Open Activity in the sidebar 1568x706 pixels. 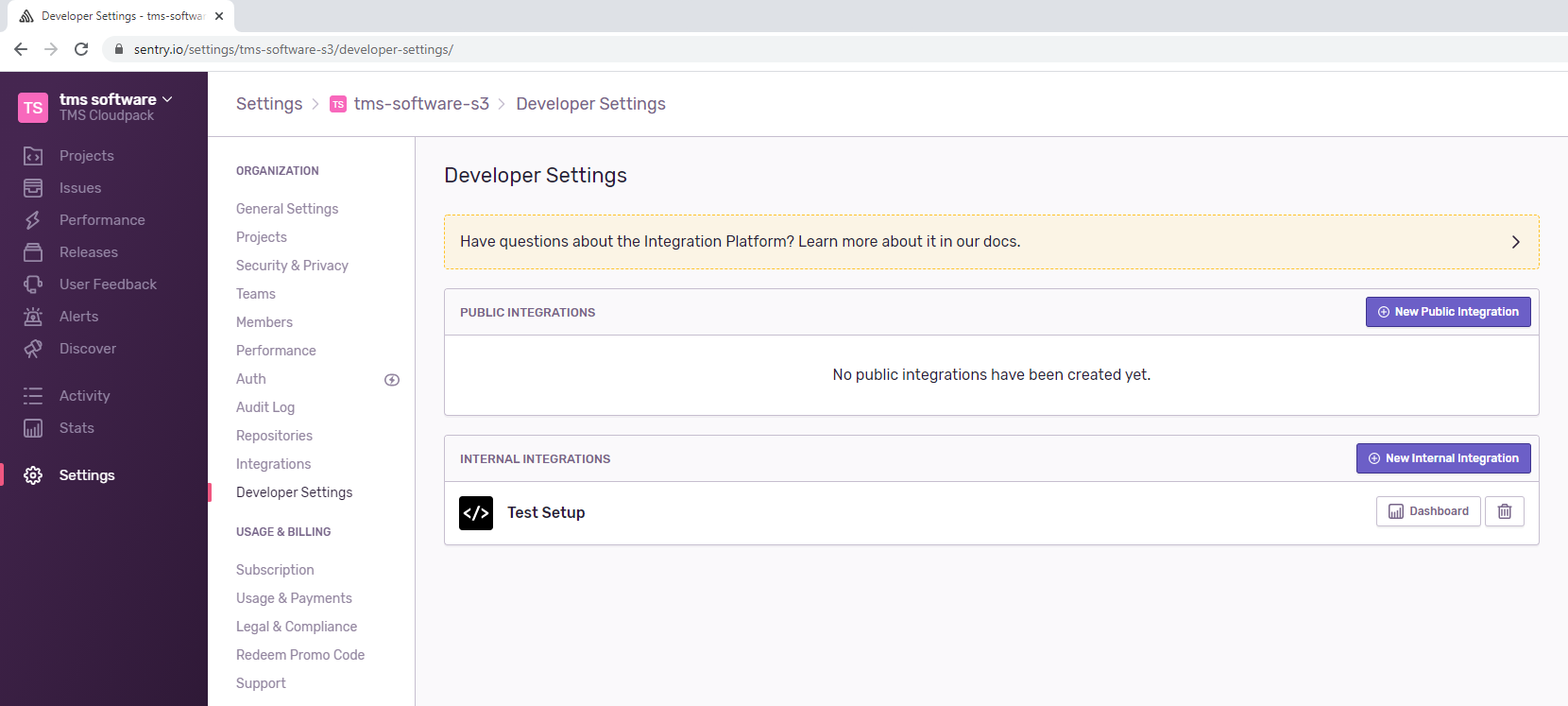84,396
